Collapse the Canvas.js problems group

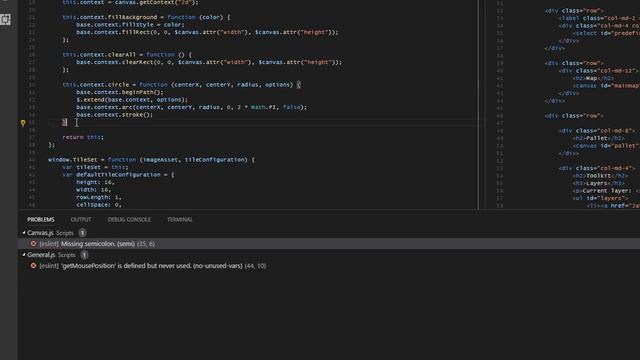point(24,233)
